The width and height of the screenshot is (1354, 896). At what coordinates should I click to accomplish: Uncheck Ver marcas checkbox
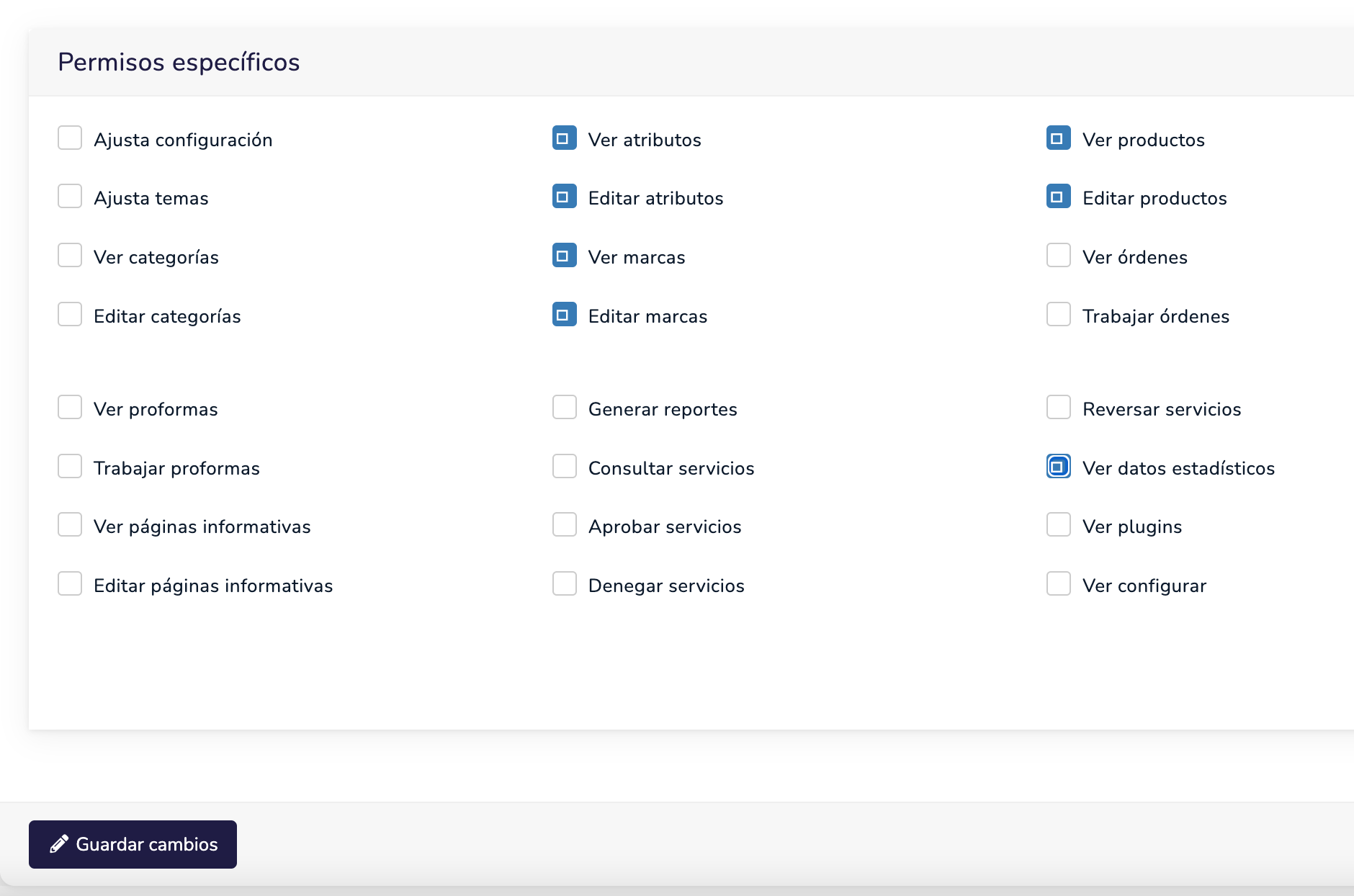coord(565,255)
